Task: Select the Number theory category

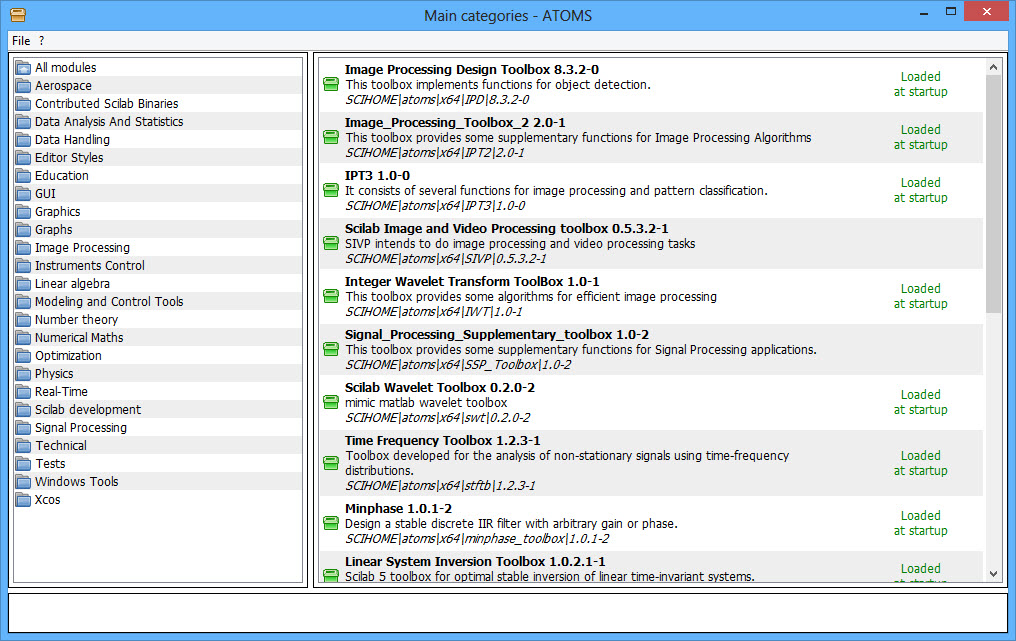Action: [158, 320]
